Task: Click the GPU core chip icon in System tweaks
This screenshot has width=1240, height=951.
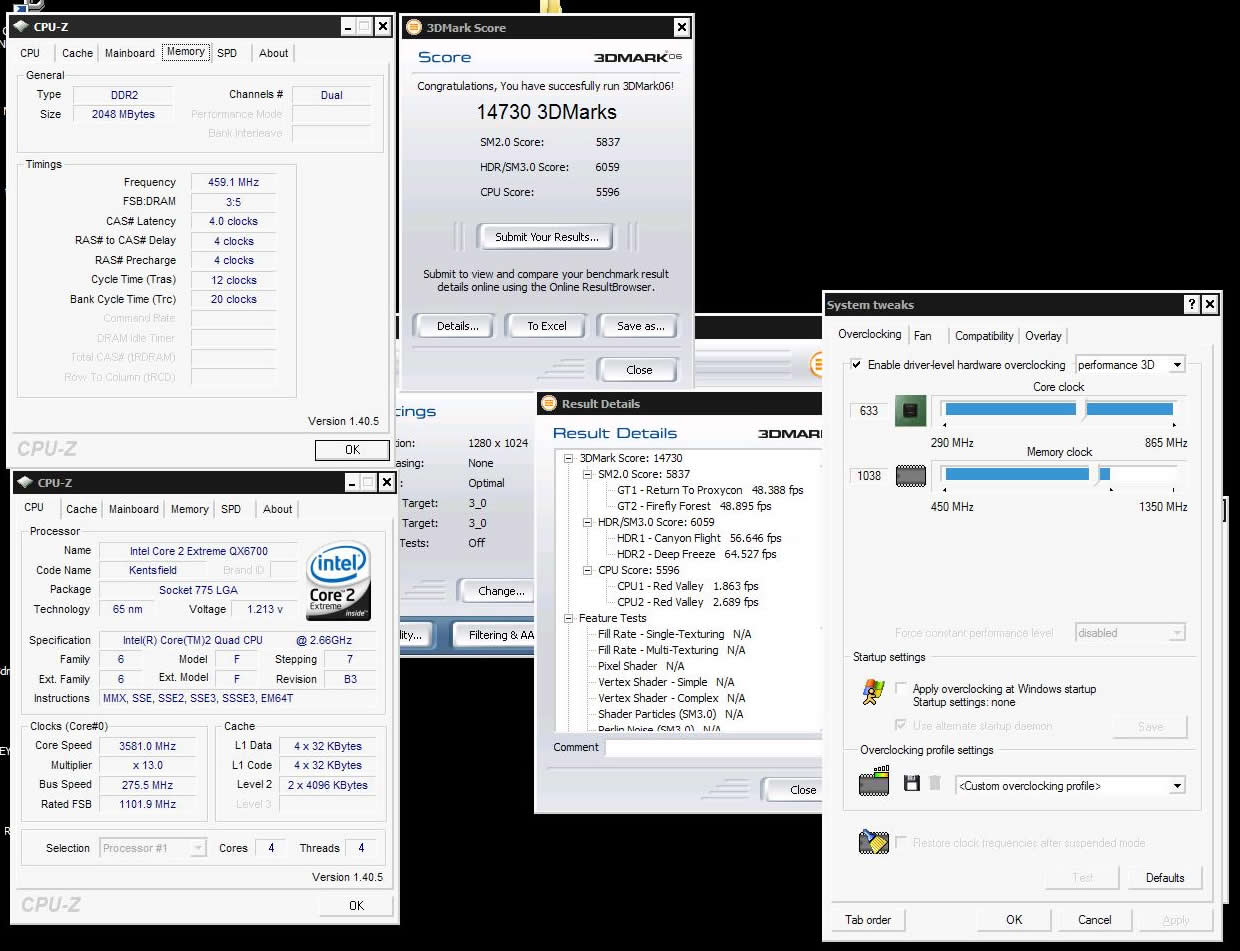Action: 910,411
